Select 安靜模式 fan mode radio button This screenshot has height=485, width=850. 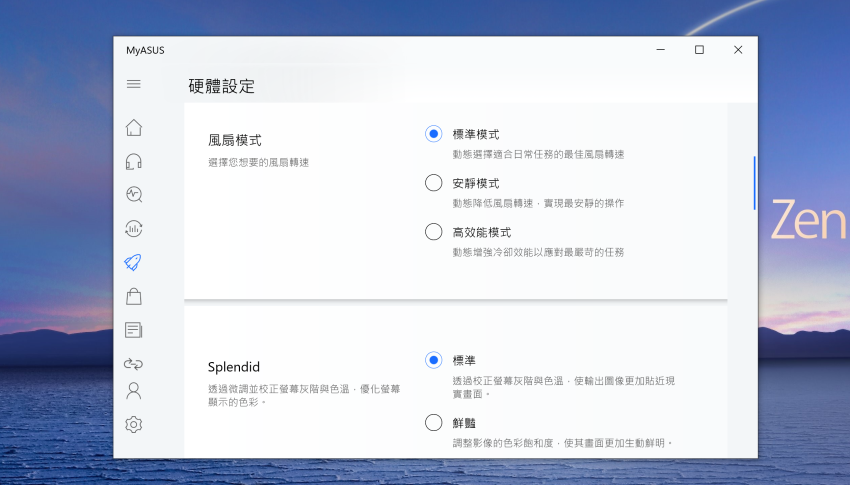(x=433, y=183)
